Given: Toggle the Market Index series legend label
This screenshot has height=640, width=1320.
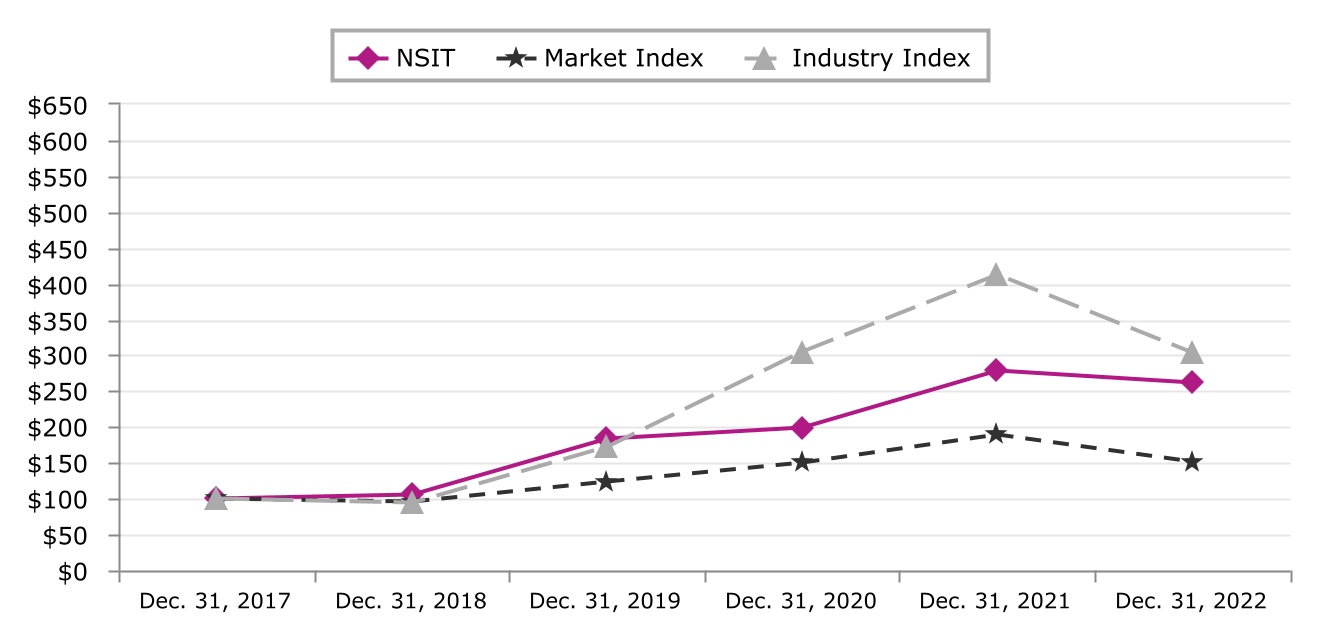Looking at the screenshot, I should pyautogui.click(x=623, y=58).
